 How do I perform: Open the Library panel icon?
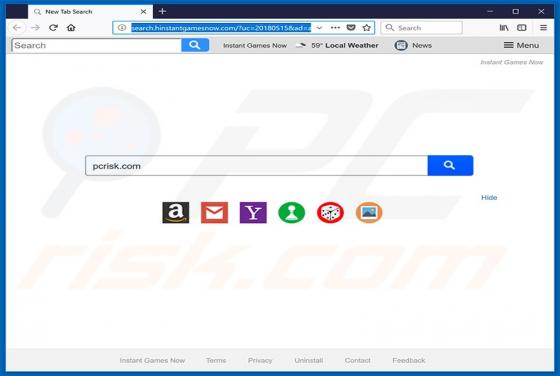click(504, 27)
